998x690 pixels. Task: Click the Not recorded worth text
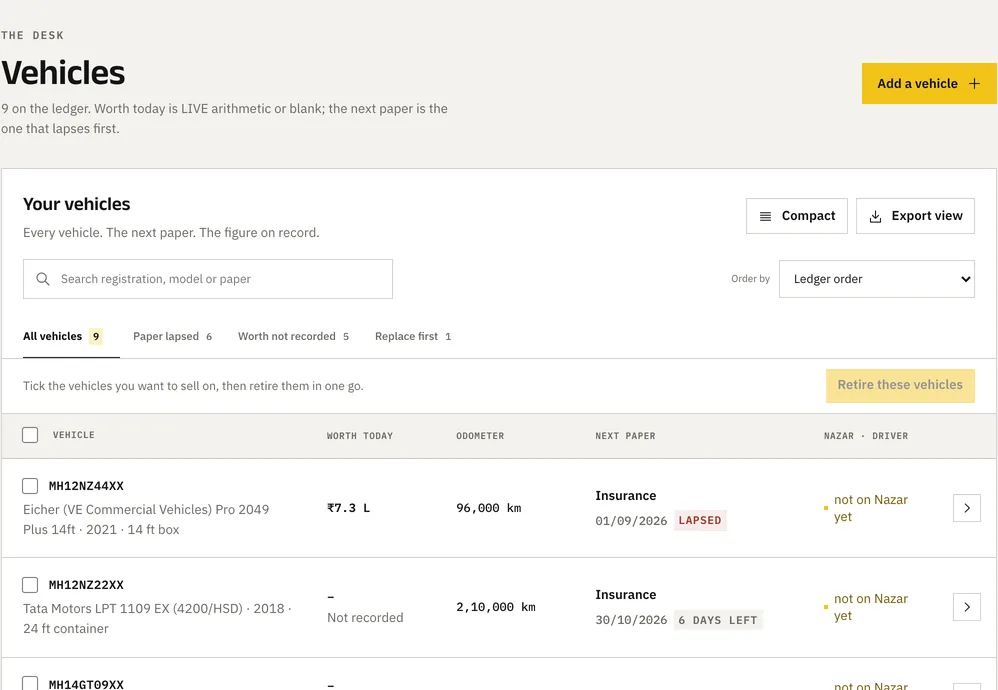click(x=365, y=617)
